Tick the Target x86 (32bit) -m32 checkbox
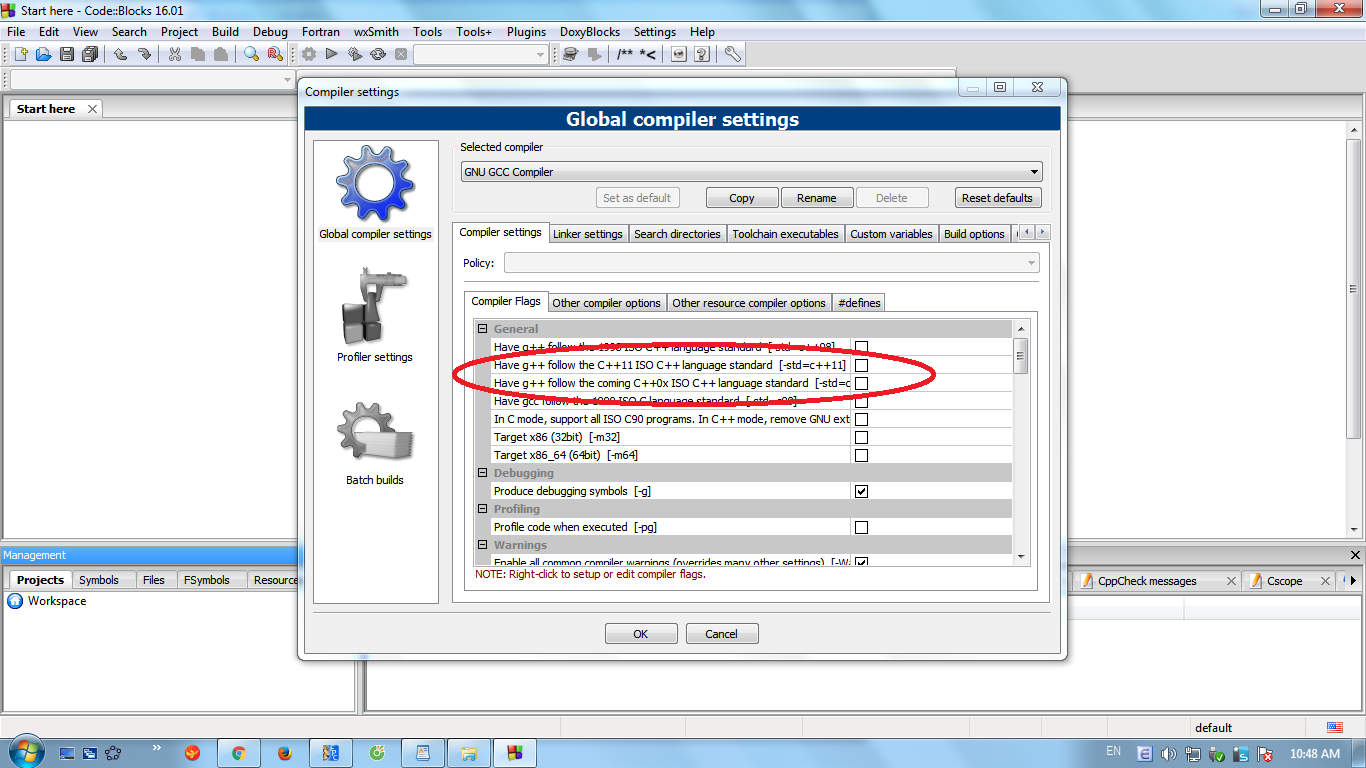The height and width of the screenshot is (768, 1366). (861, 437)
